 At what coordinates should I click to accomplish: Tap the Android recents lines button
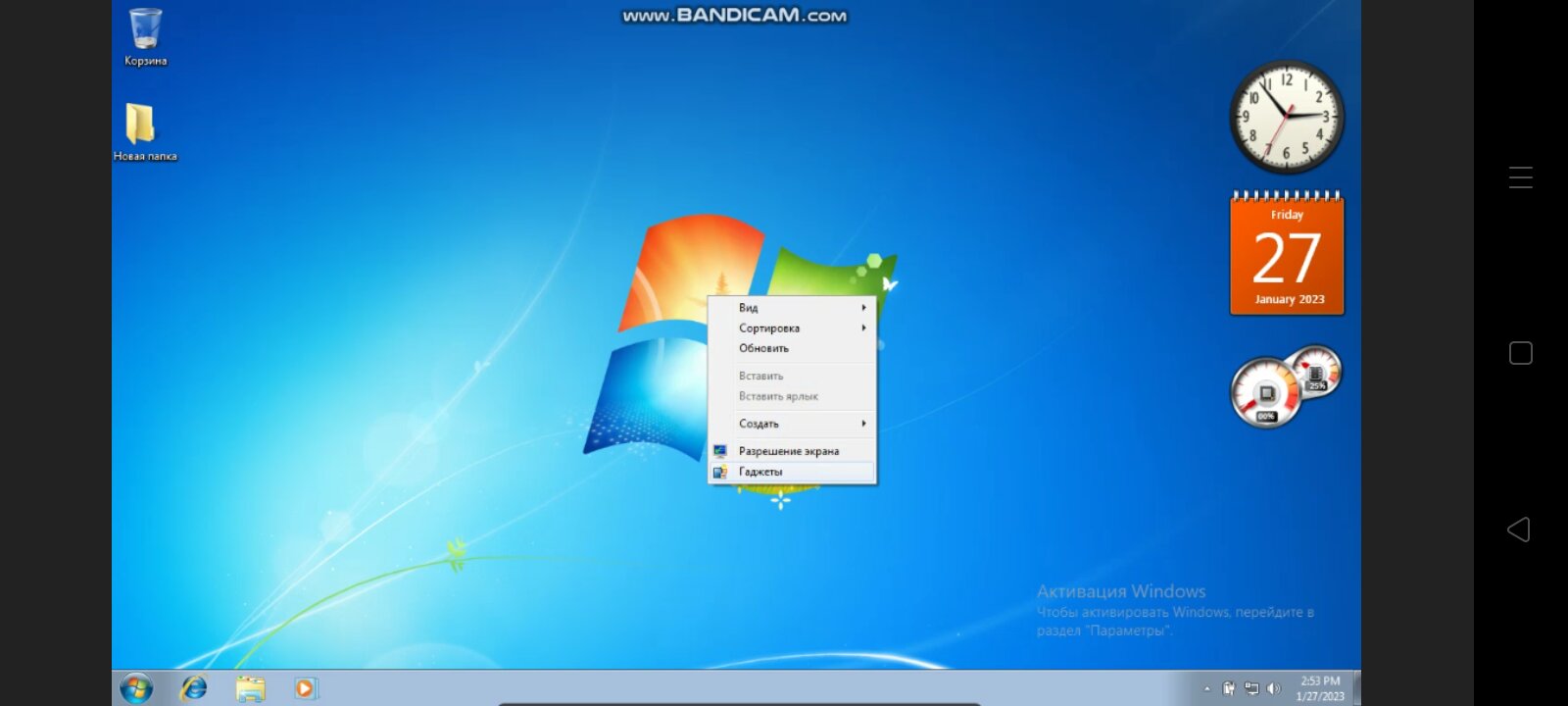1521,177
